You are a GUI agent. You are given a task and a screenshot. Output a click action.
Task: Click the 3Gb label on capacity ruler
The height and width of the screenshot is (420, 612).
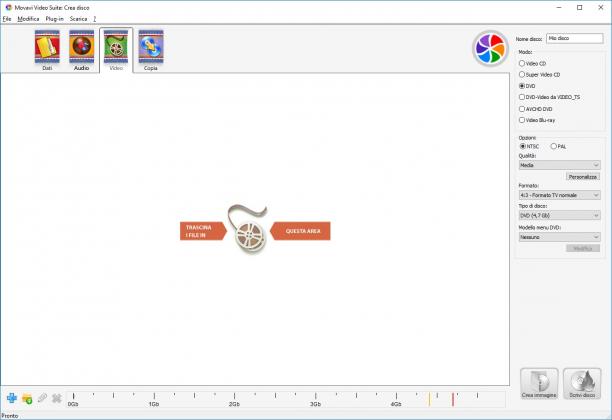[x=315, y=404]
